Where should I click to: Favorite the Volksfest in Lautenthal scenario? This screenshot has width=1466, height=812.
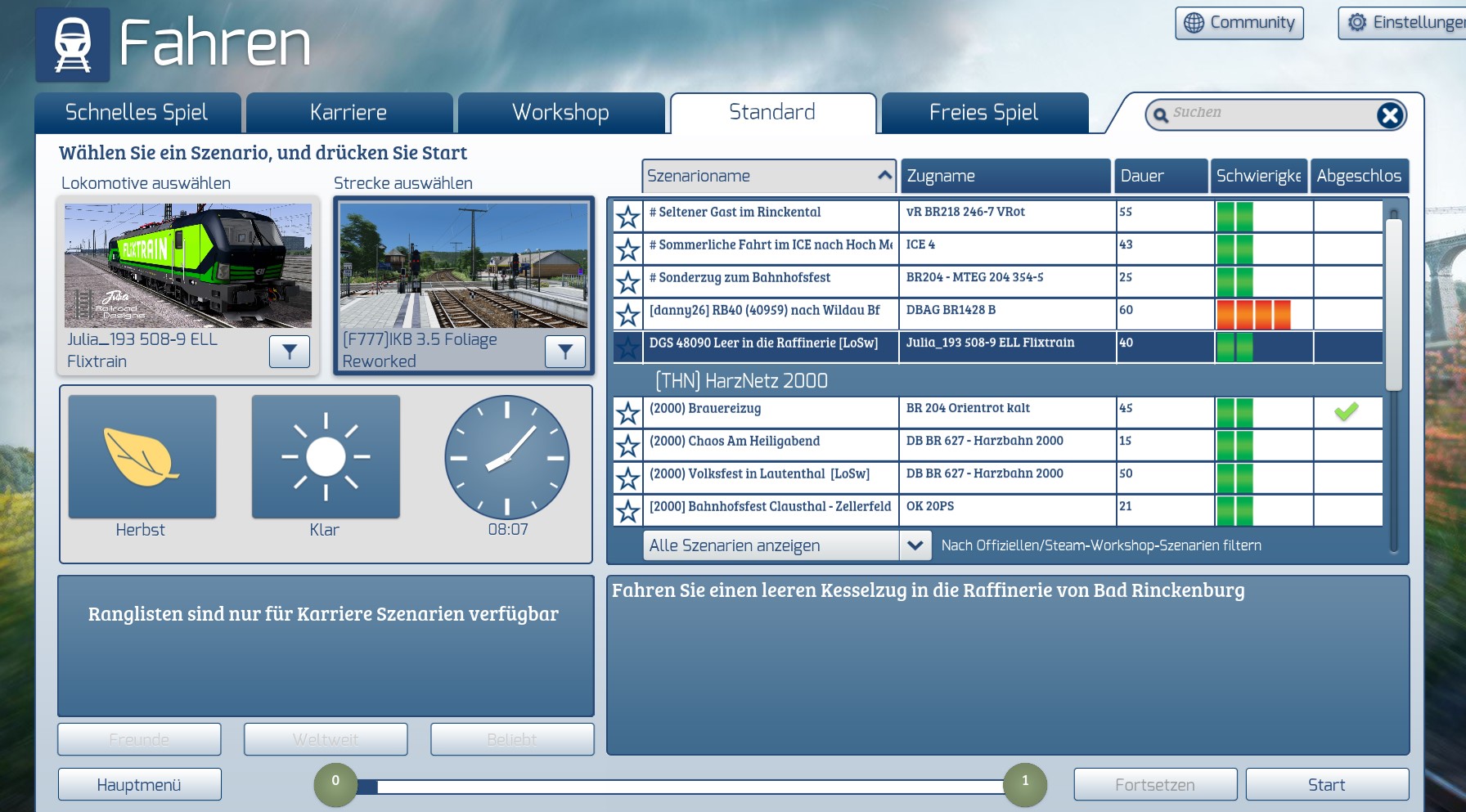coord(627,478)
